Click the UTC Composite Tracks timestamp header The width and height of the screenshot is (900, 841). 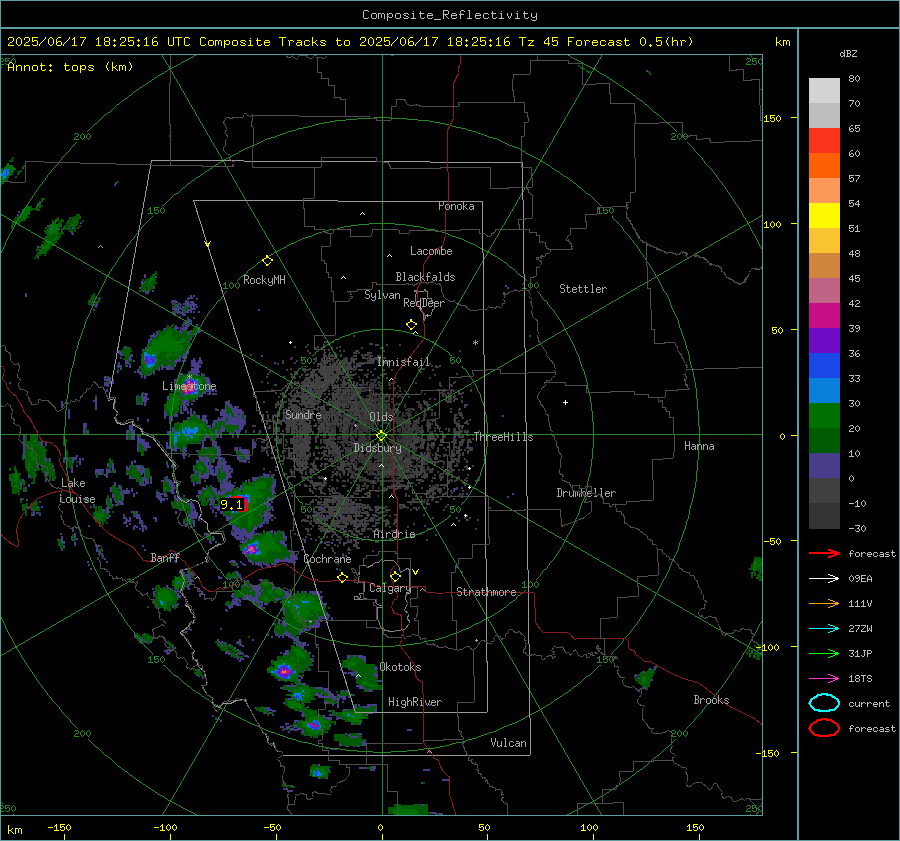tap(350, 42)
